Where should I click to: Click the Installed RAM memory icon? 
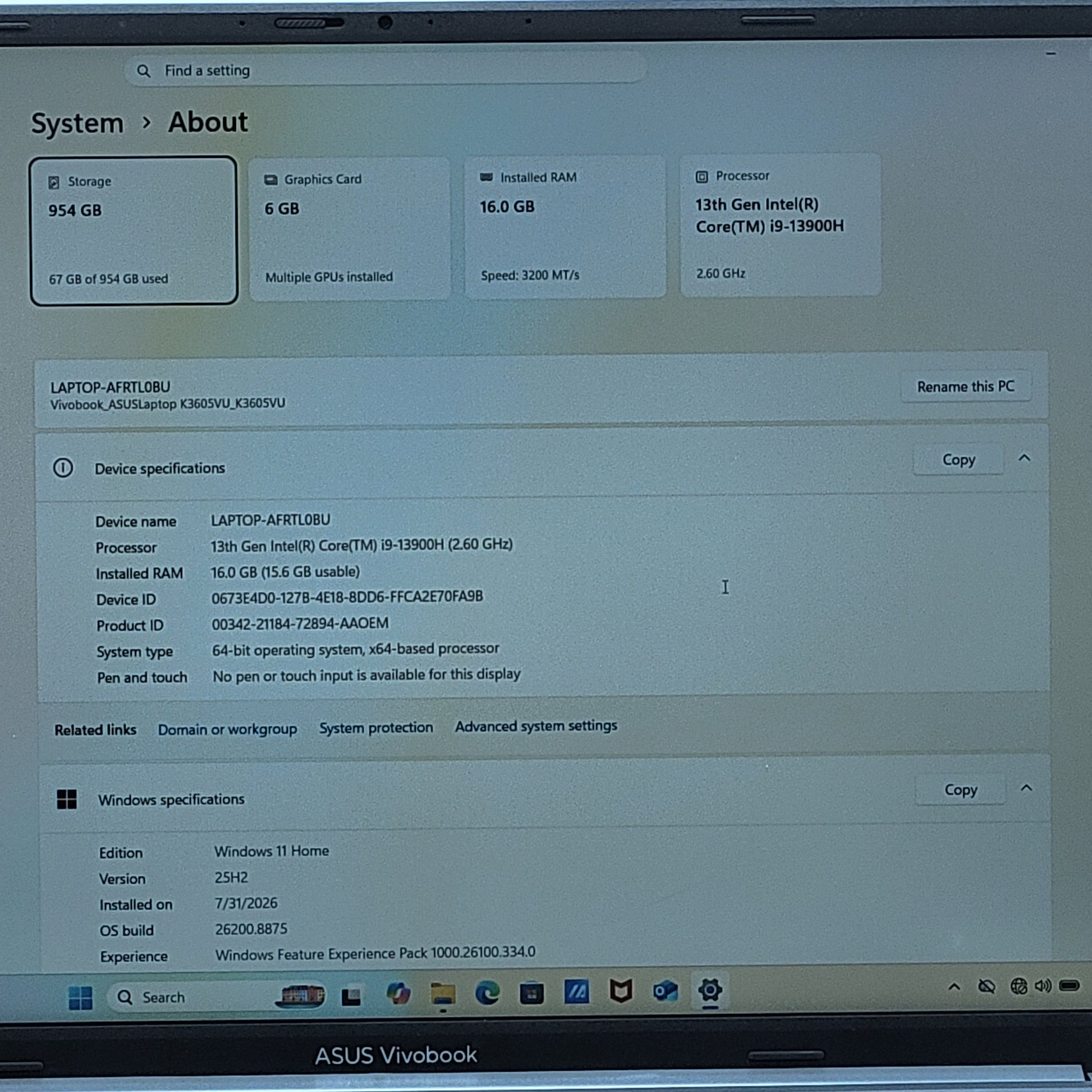click(x=486, y=177)
